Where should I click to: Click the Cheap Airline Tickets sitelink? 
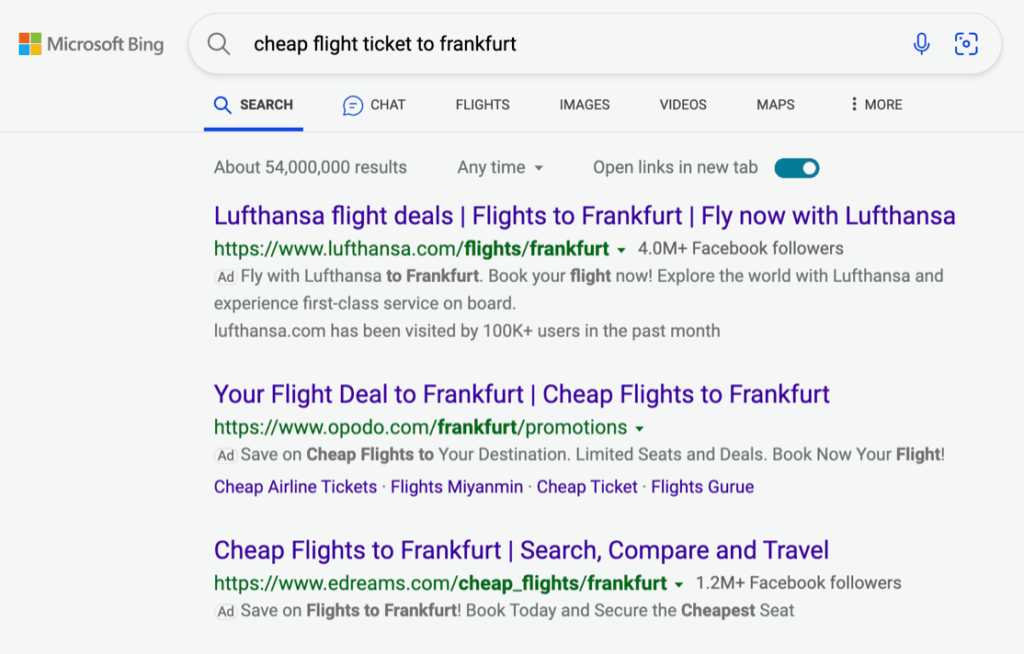[294, 487]
